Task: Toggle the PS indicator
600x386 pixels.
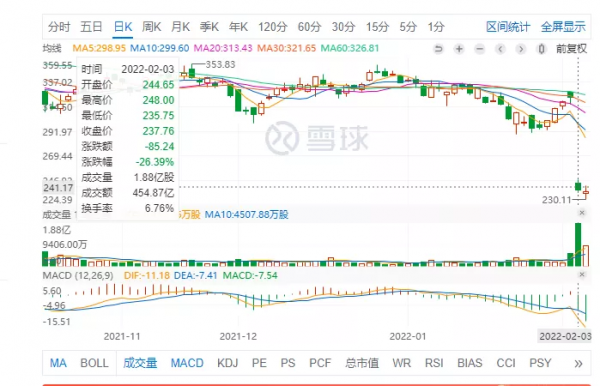Action: [x=288, y=363]
